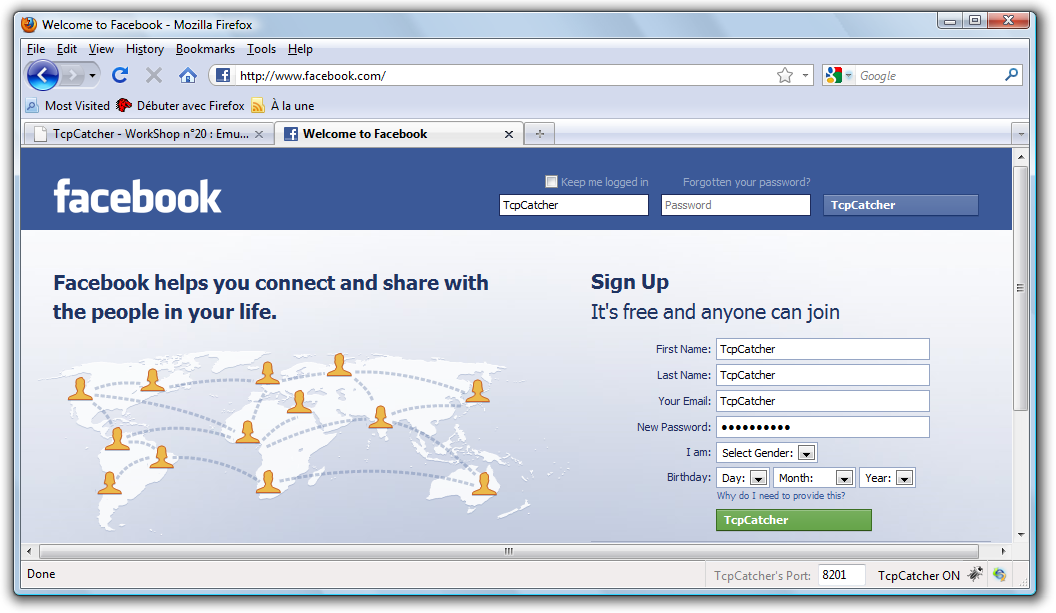Open the Bookmarks menu
1056x613 pixels.
point(205,49)
